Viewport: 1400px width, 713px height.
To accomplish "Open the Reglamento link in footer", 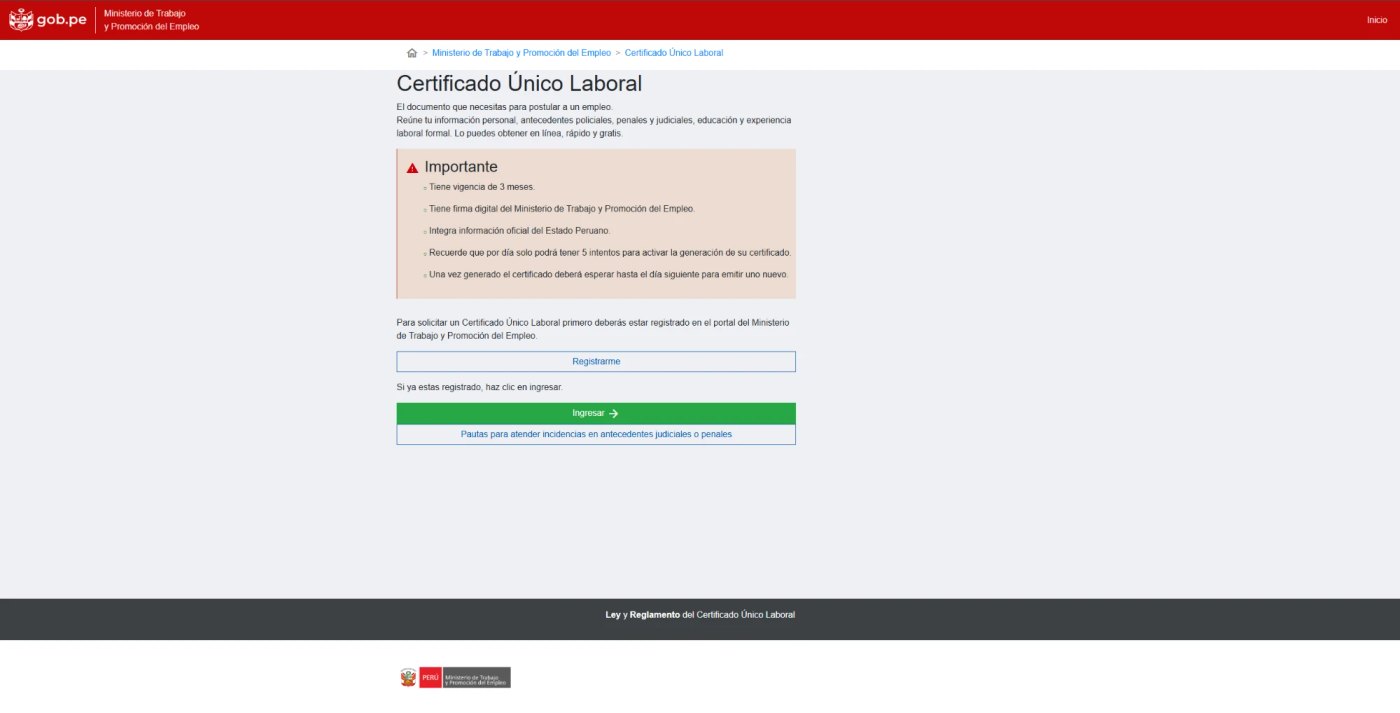I will 655,615.
